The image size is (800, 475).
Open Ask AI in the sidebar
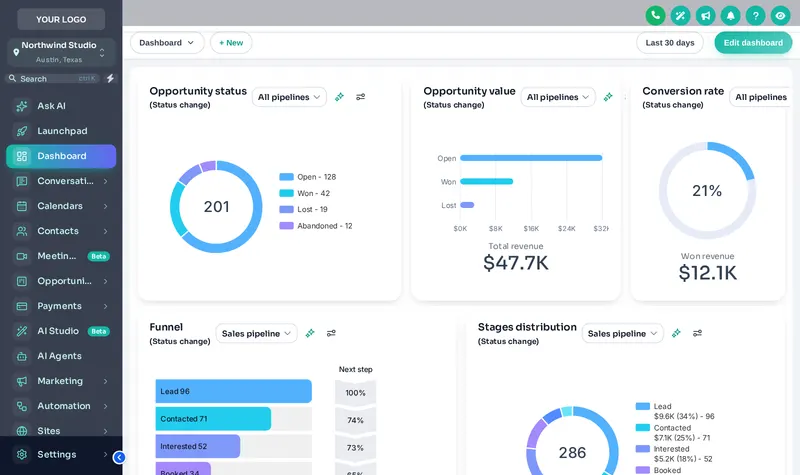click(x=61, y=106)
